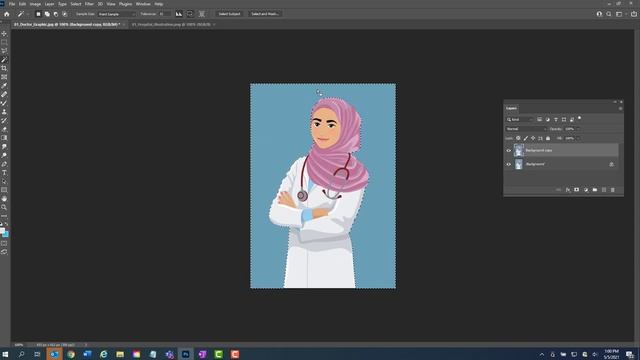Open the Select menu
Screen dimensions: 640x360
[x=76, y=4]
